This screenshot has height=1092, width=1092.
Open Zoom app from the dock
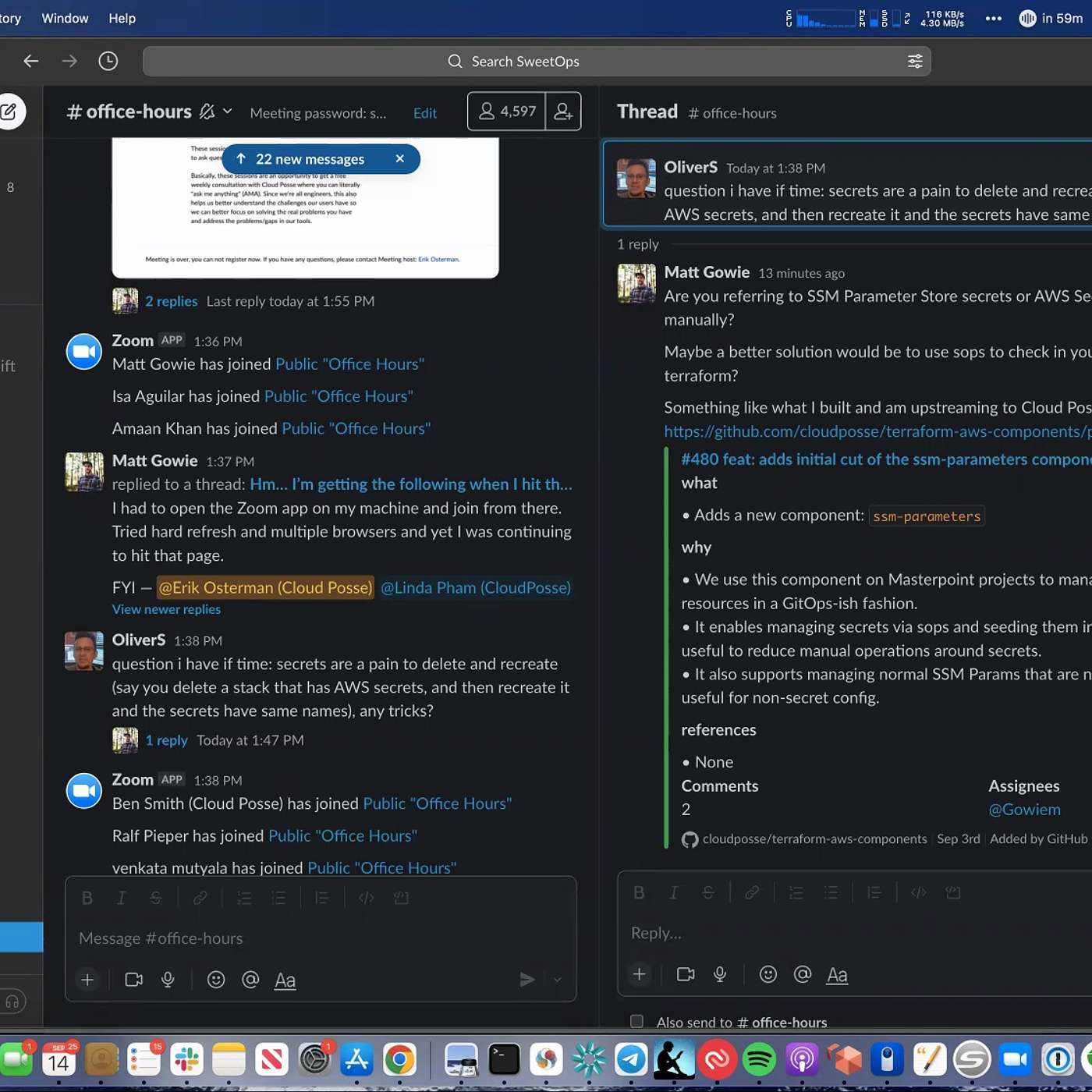click(x=1015, y=1059)
